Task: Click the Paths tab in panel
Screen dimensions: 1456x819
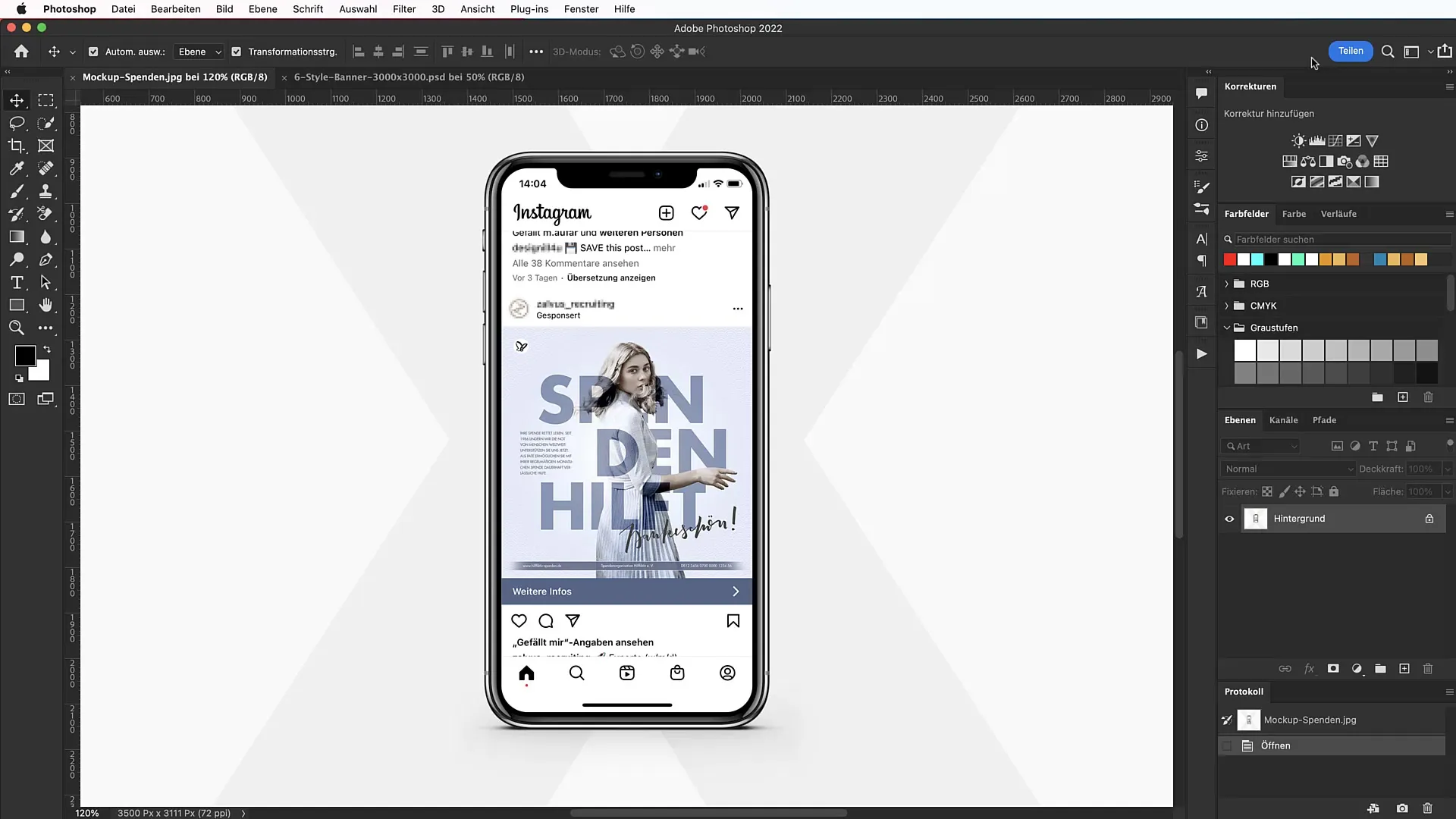Action: tap(1325, 420)
